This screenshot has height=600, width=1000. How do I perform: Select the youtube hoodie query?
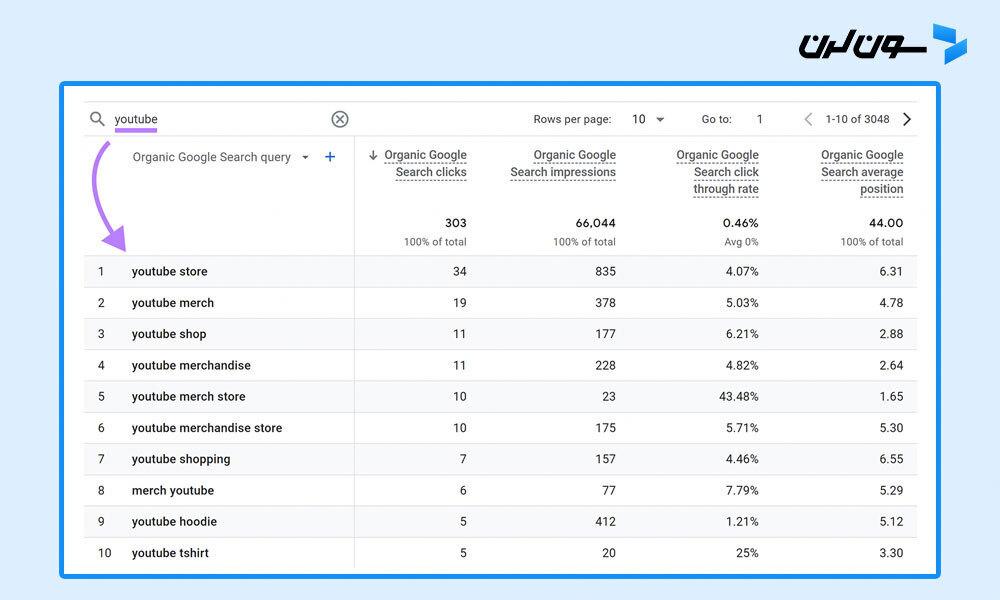coord(174,522)
